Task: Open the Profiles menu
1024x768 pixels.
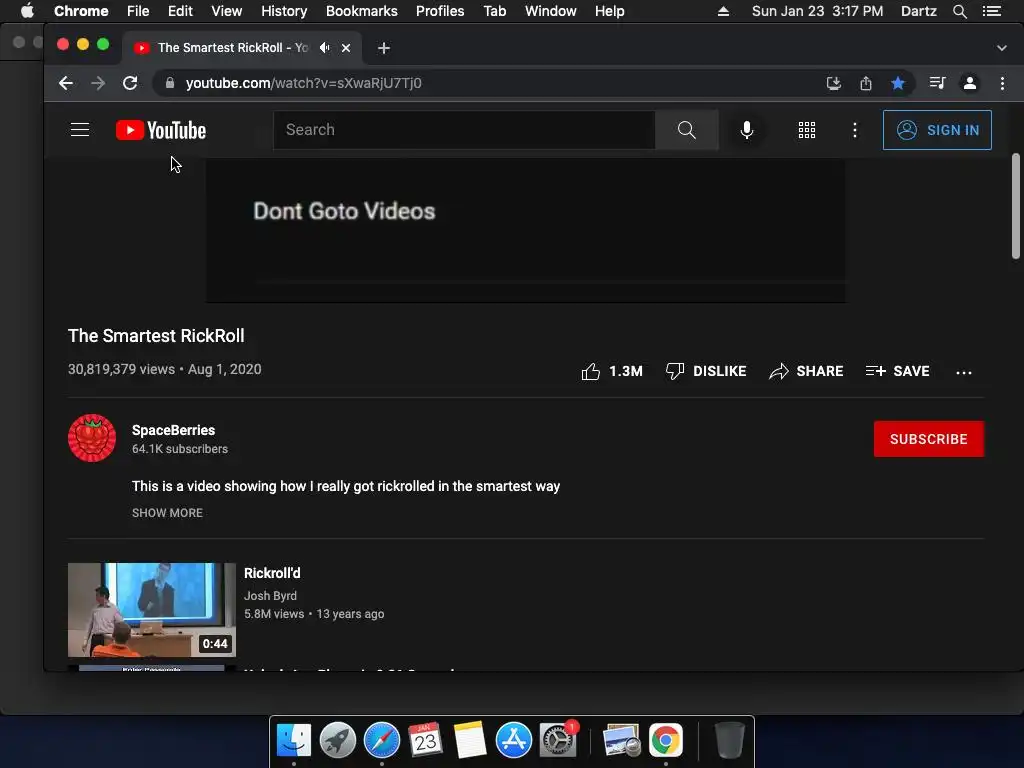Action: point(440,11)
